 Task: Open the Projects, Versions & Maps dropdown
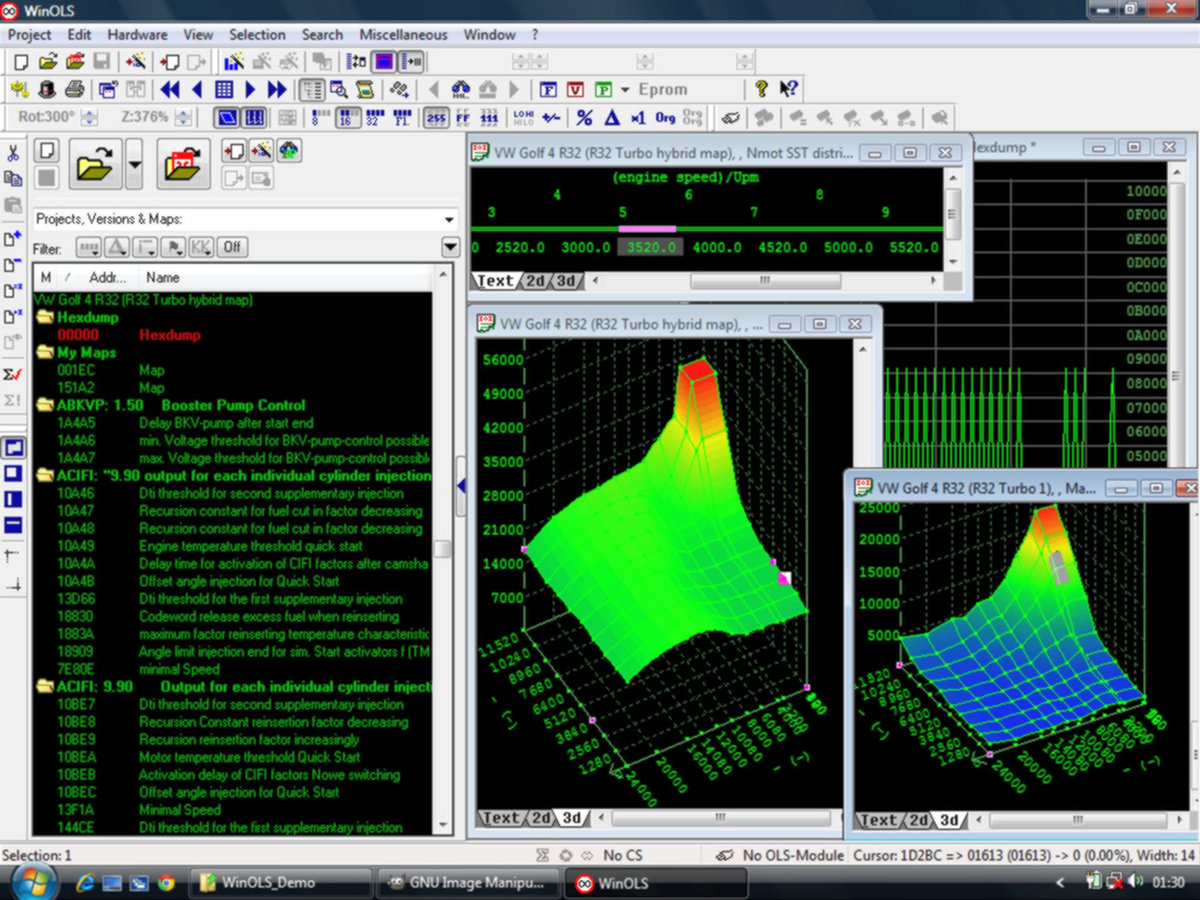point(448,219)
